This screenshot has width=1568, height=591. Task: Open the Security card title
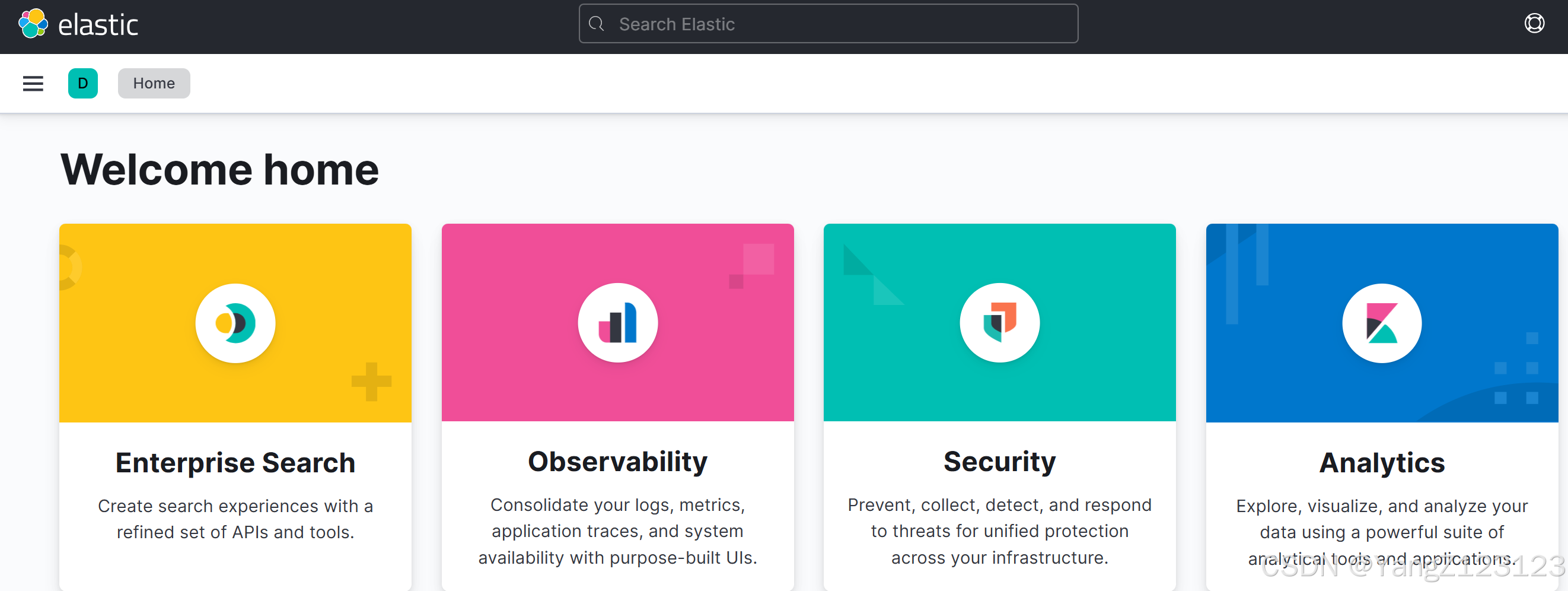pos(1000,462)
